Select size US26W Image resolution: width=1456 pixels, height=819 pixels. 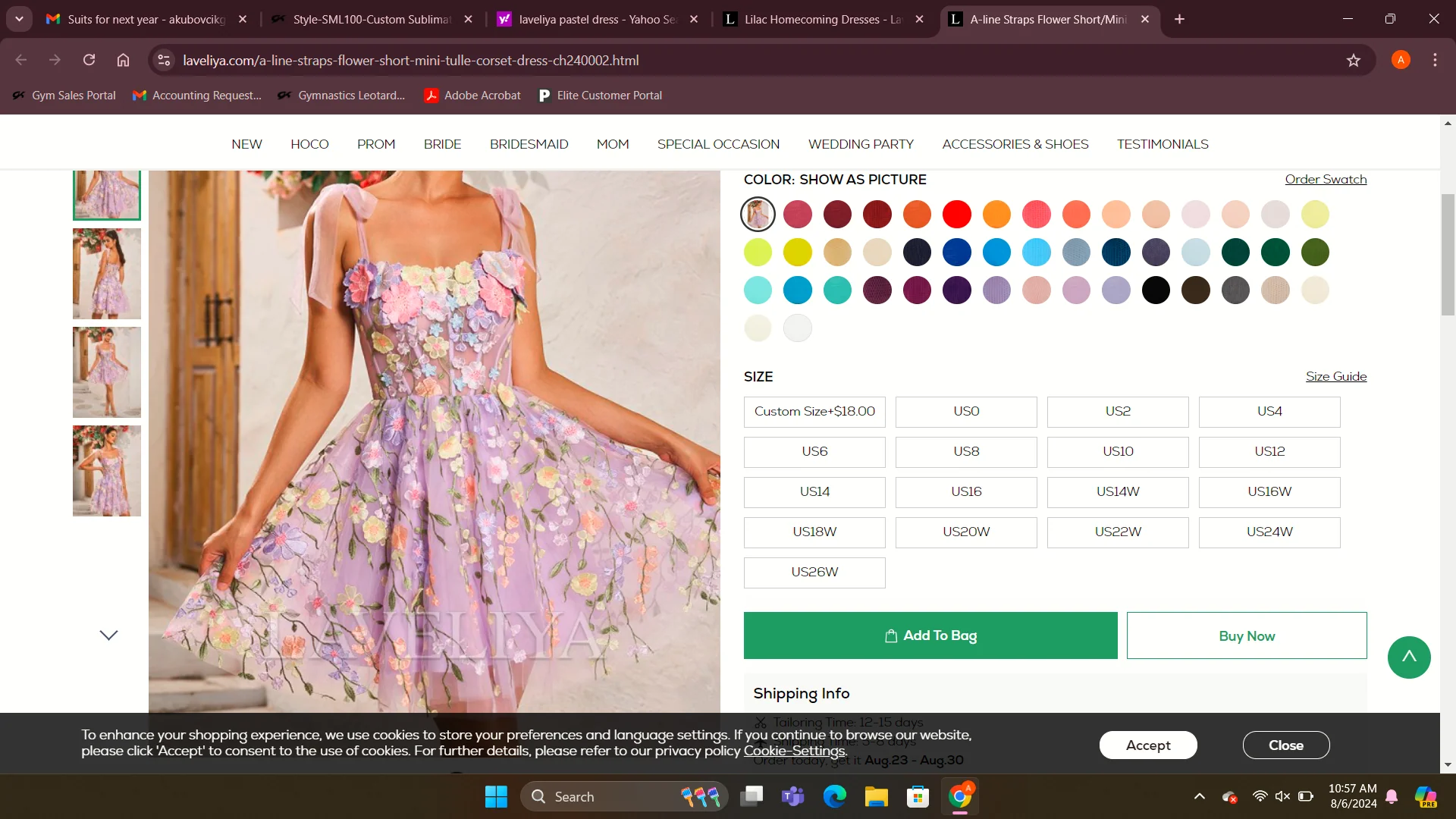pyautogui.click(x=814, y=573)
